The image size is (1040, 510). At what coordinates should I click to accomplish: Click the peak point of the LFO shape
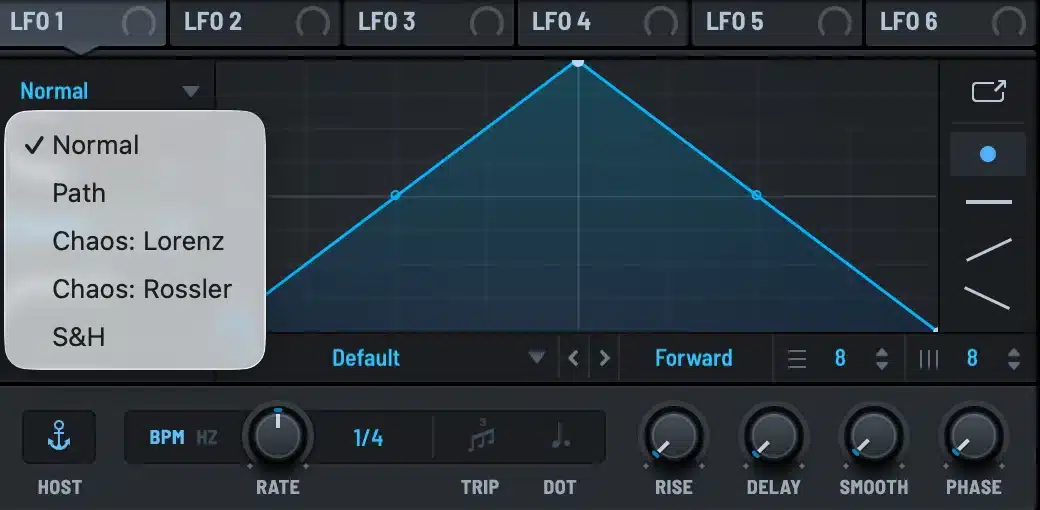578,62
